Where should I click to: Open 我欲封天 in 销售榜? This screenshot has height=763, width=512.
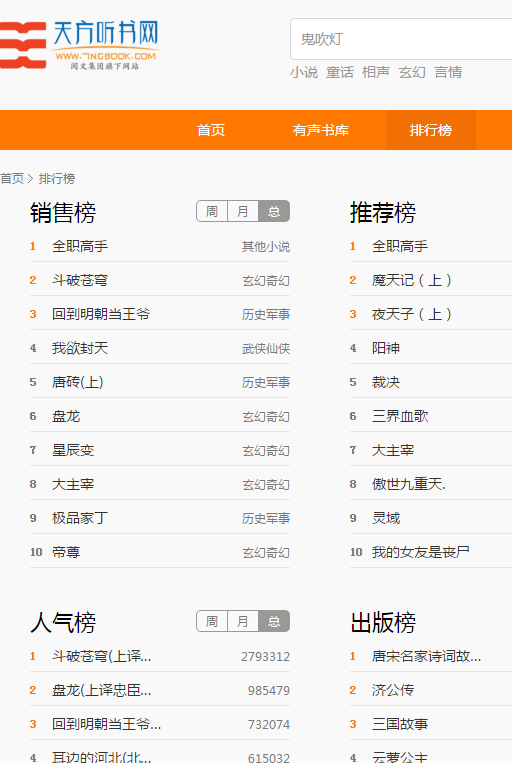click(80, 348)
